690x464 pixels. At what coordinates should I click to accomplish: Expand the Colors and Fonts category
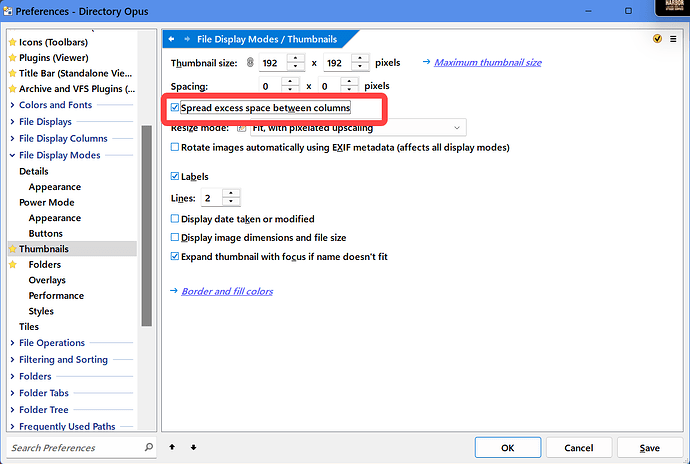[12, 105]
